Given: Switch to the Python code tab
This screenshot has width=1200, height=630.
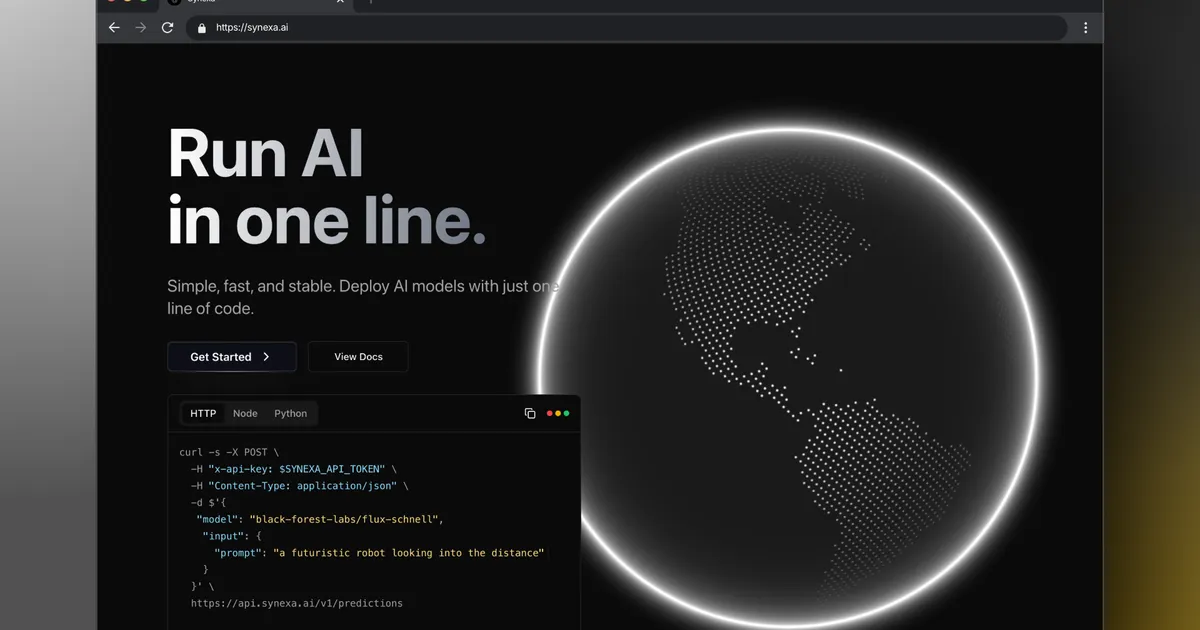Looking at the screenshot, I should click(290, 413).
